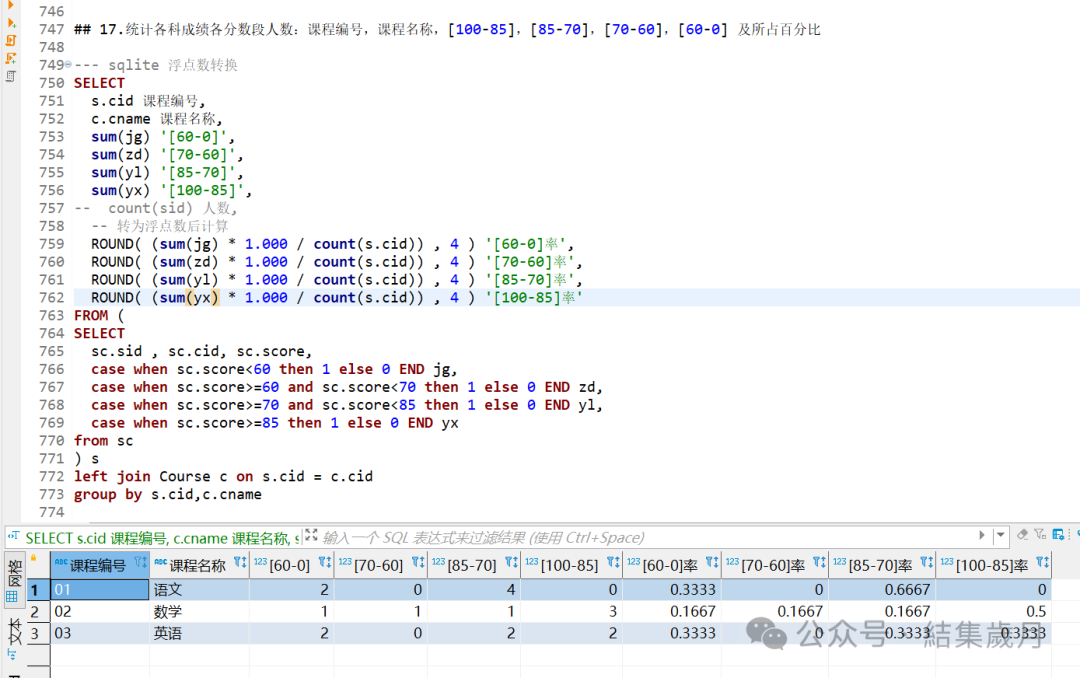Image resolution: width=1080 pixels, height=678 pixels.
Task: Clear filters with the eraser icon
Action: coord(1023,535)
